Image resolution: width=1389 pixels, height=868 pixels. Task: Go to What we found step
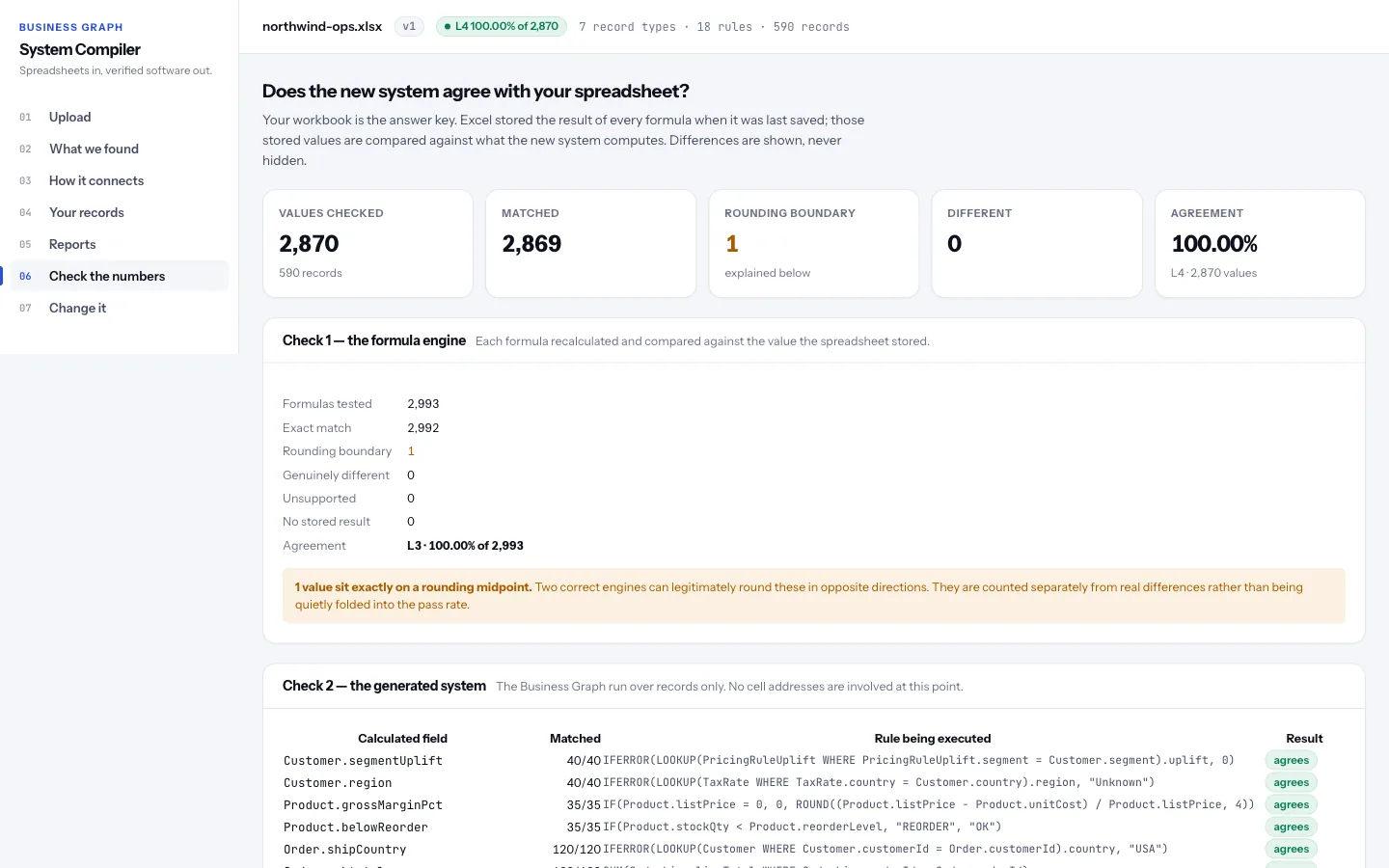tap(119, 149)
